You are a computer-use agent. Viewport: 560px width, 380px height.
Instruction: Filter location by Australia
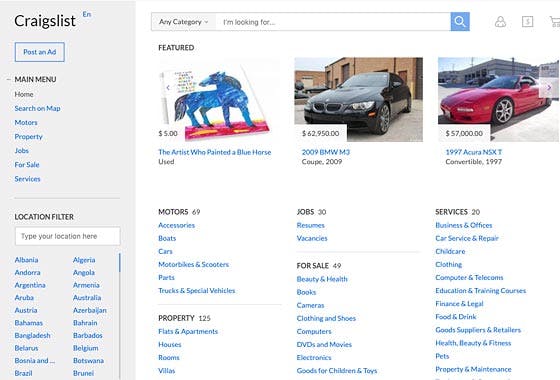pos(87,298)
